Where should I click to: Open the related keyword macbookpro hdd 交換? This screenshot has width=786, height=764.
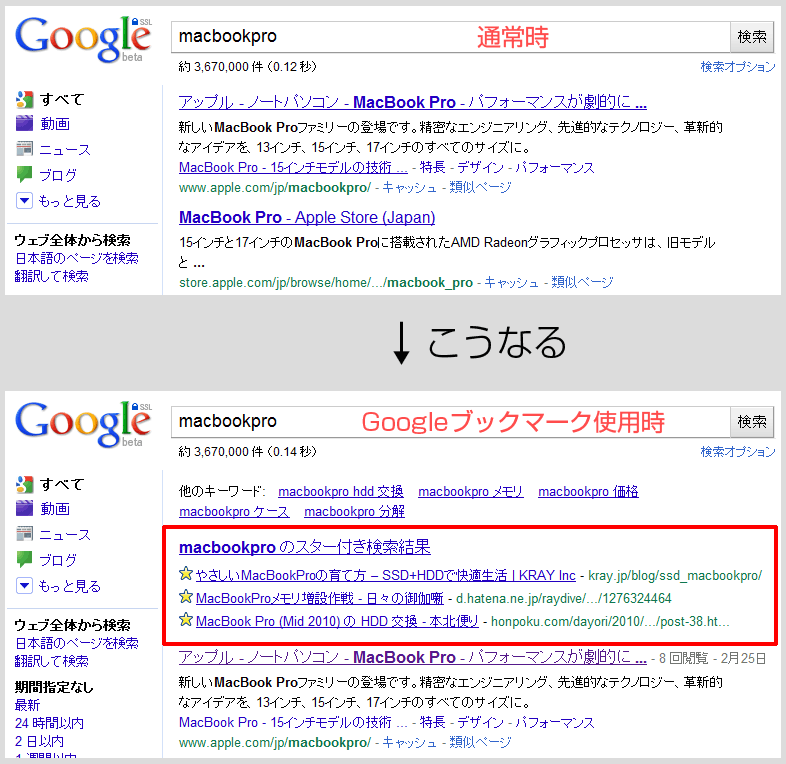[341, 491]
